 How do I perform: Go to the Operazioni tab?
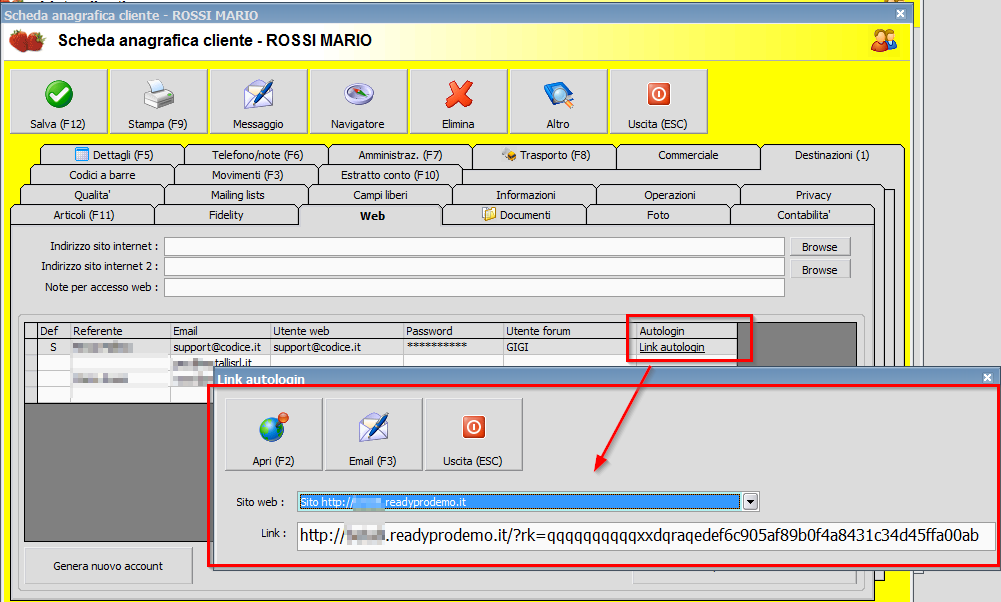point(669,195)
